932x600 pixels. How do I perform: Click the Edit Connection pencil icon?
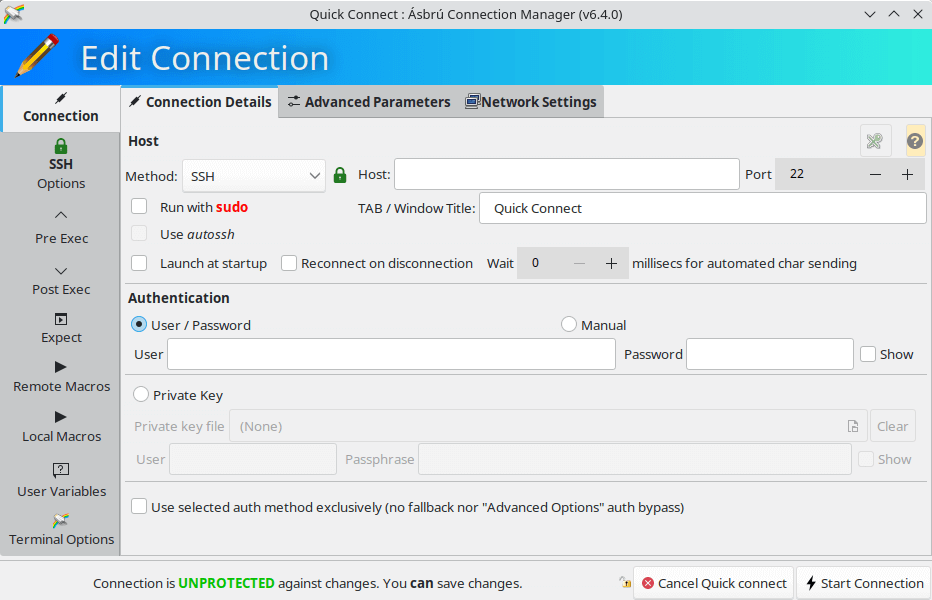pyautogui.click(x=37, y=56)
